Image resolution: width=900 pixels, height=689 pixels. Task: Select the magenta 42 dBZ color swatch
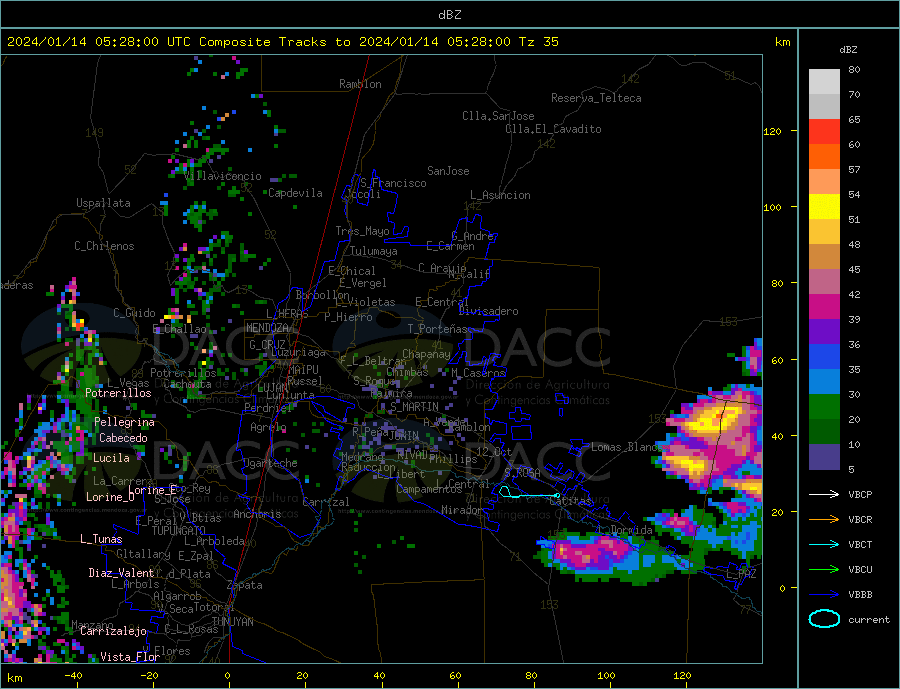(824, 306)
